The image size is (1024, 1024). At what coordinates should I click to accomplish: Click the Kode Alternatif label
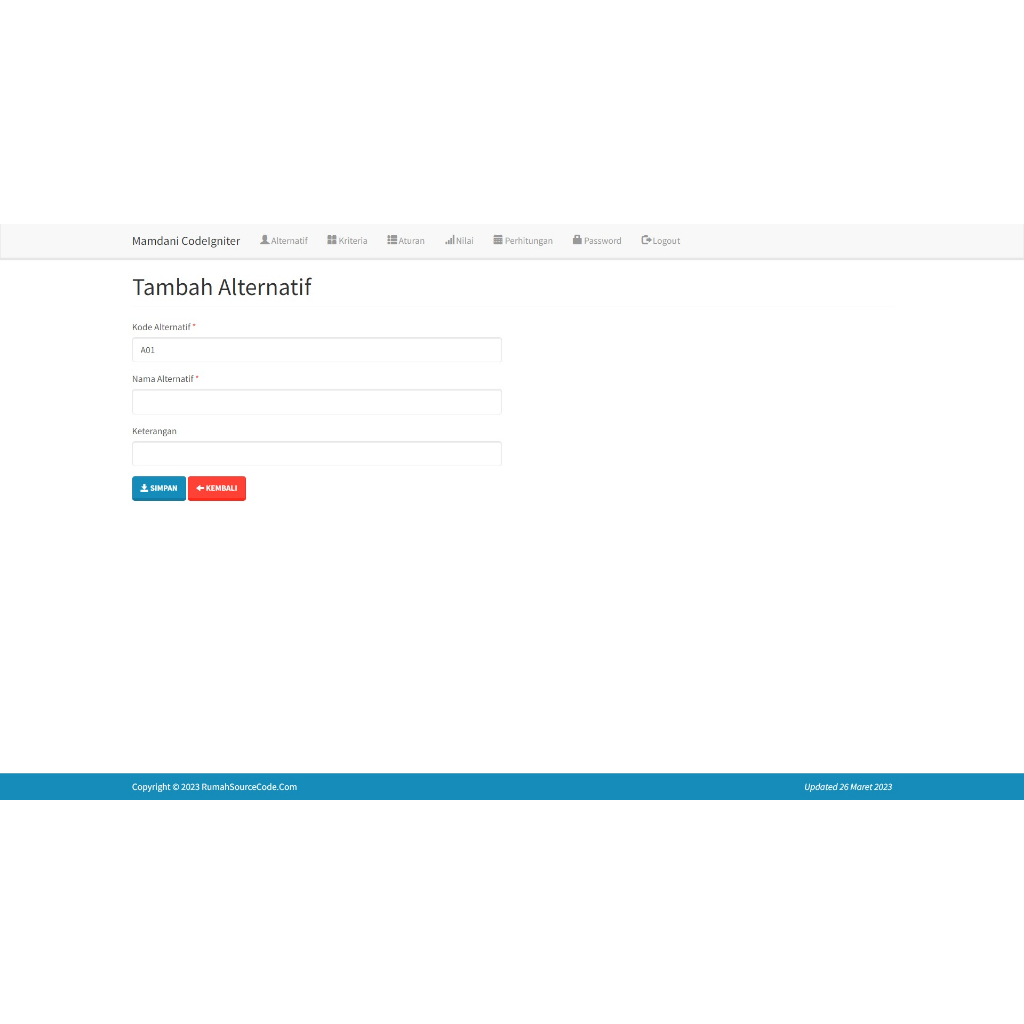[x=161, y=327]
